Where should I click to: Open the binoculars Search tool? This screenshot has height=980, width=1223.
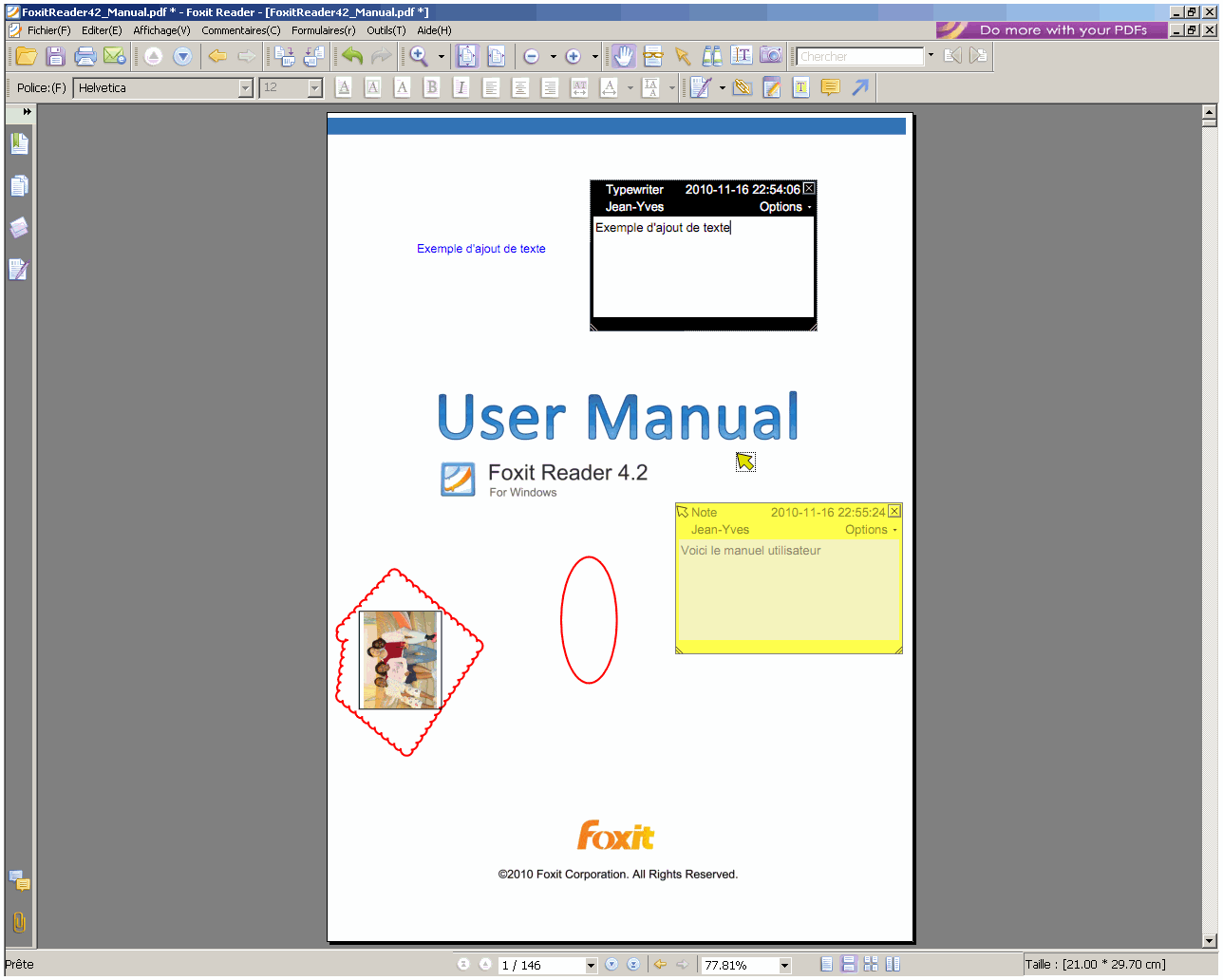click(x=712, y=56)
